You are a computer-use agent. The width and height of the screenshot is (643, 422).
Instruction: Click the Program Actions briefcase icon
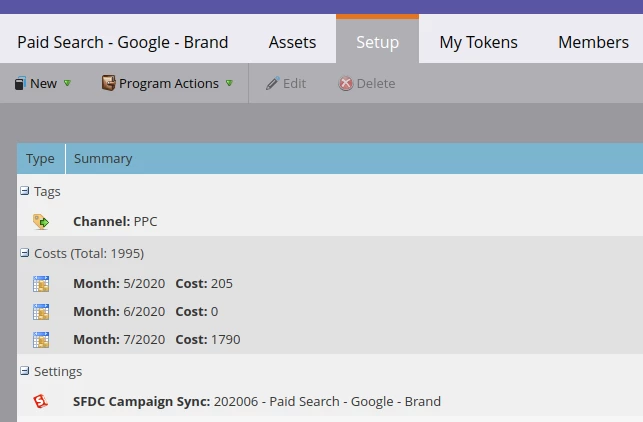coord(108,84)
